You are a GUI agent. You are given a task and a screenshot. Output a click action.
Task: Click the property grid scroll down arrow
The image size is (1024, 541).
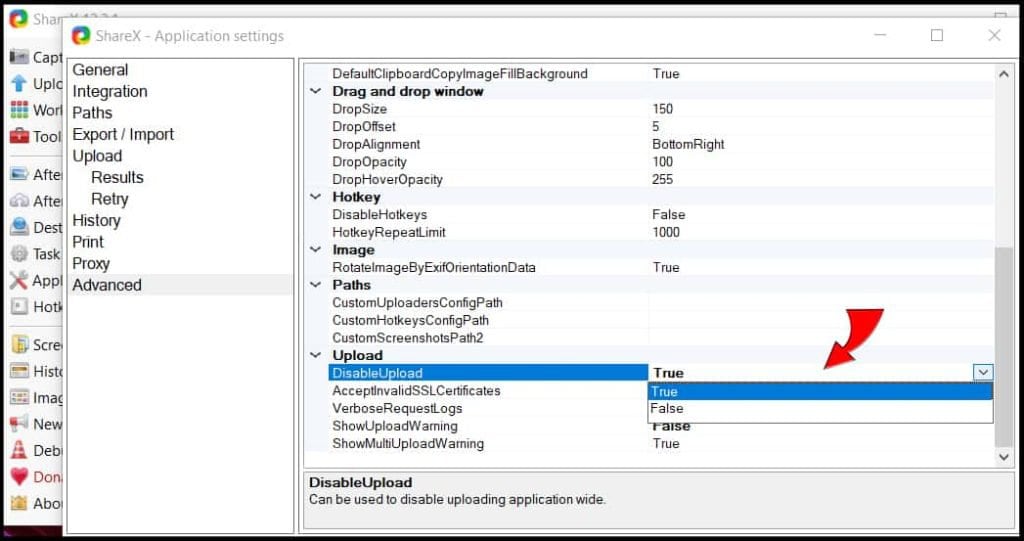point(1004,457)
